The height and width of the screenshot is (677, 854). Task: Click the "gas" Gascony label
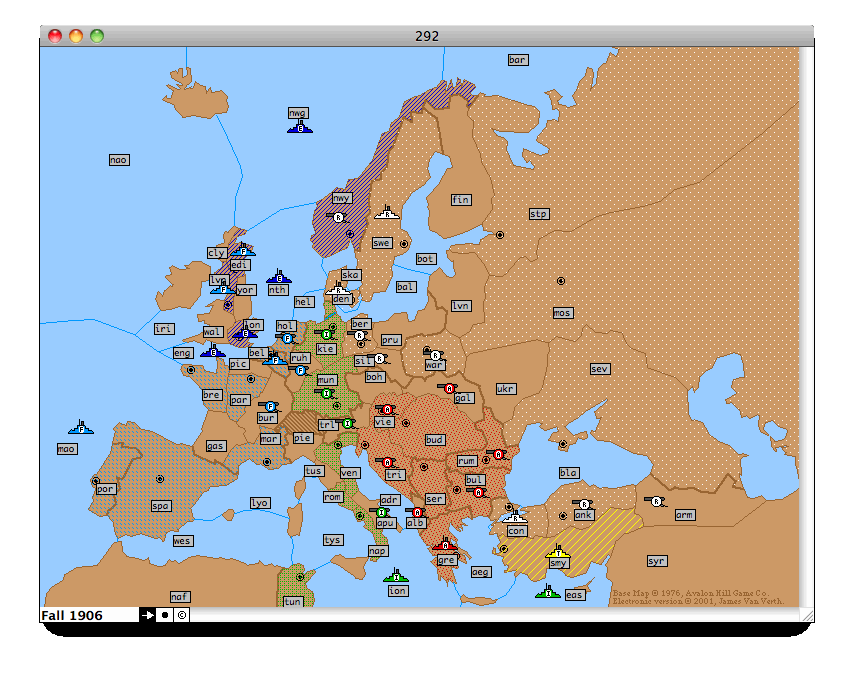[216, 446]
